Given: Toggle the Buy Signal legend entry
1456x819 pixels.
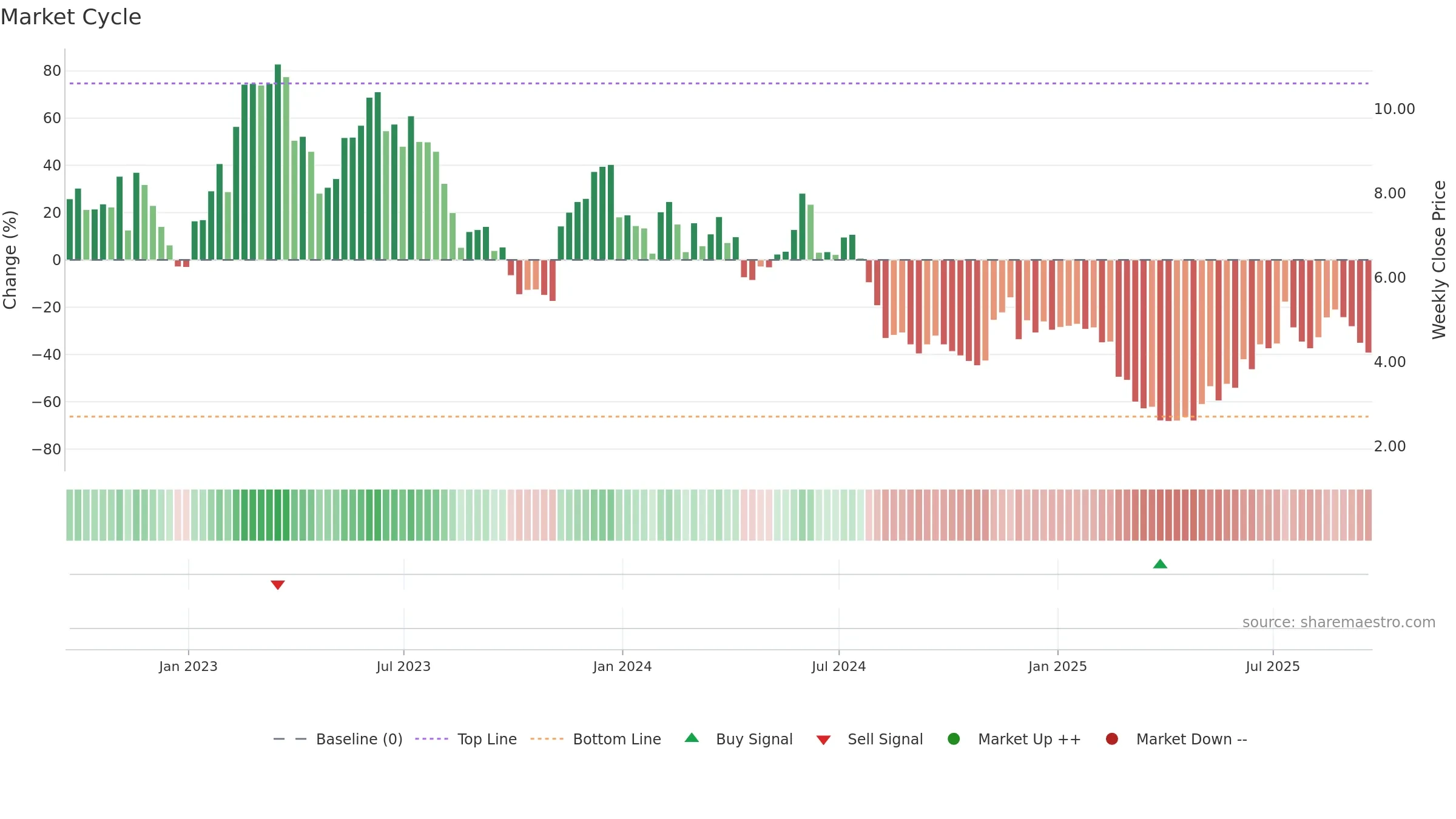Looking at the screenshot, I should 738,739.
